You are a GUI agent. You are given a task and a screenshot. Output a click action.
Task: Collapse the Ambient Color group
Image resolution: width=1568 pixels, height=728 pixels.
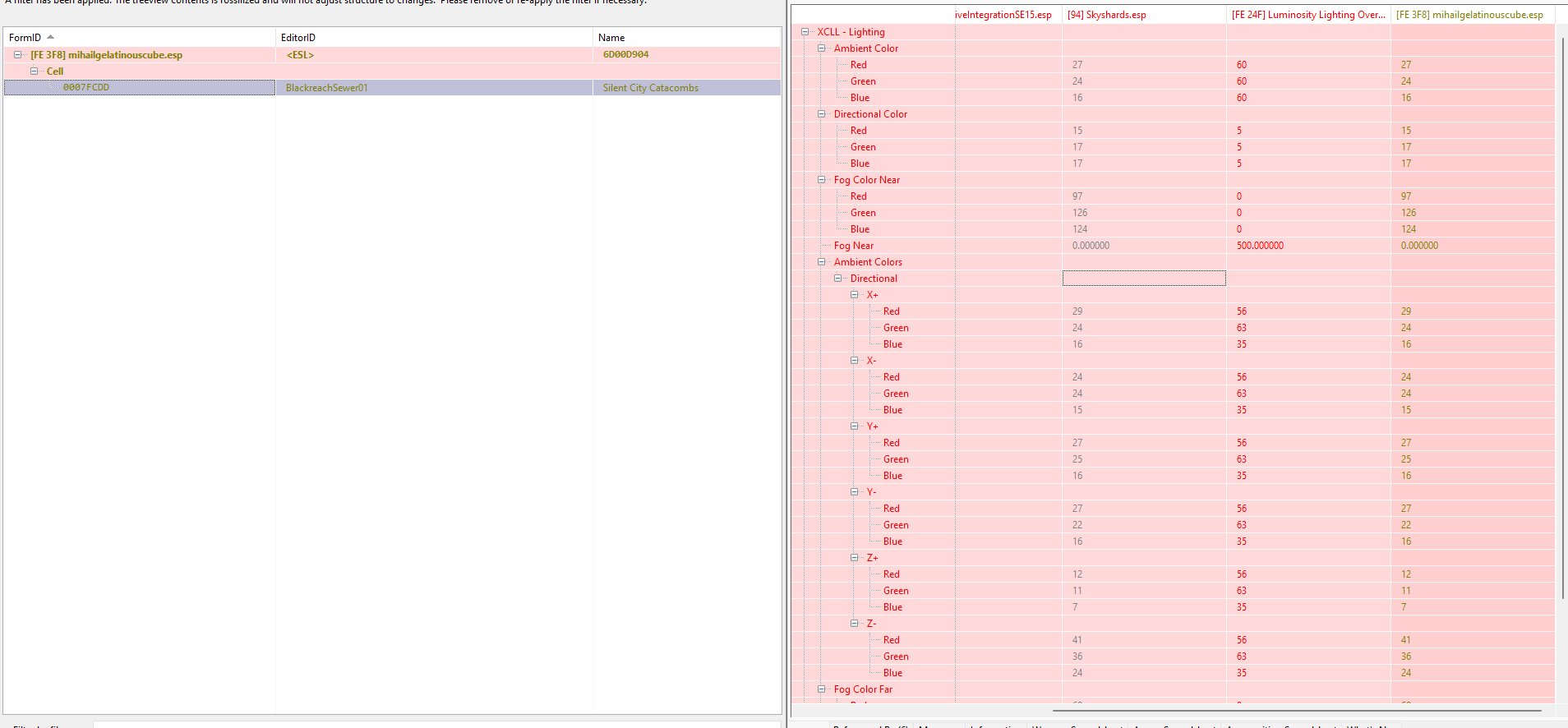821,48
